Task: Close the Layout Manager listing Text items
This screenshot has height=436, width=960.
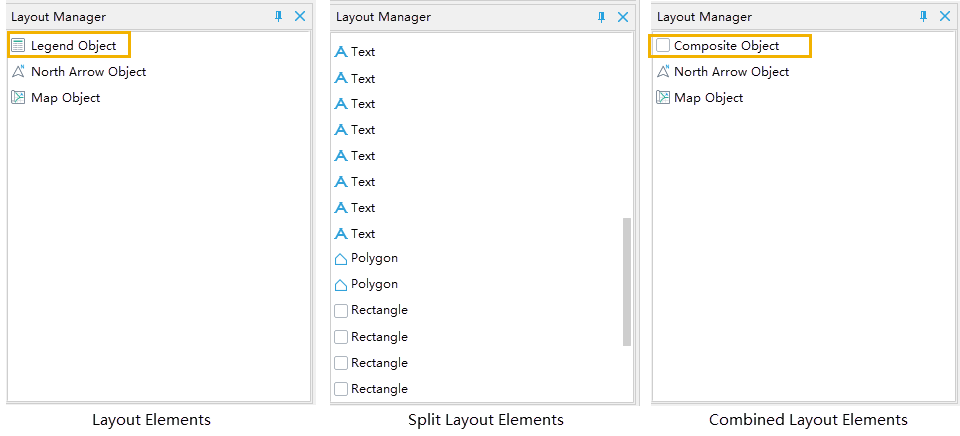Action: [623, 17]
